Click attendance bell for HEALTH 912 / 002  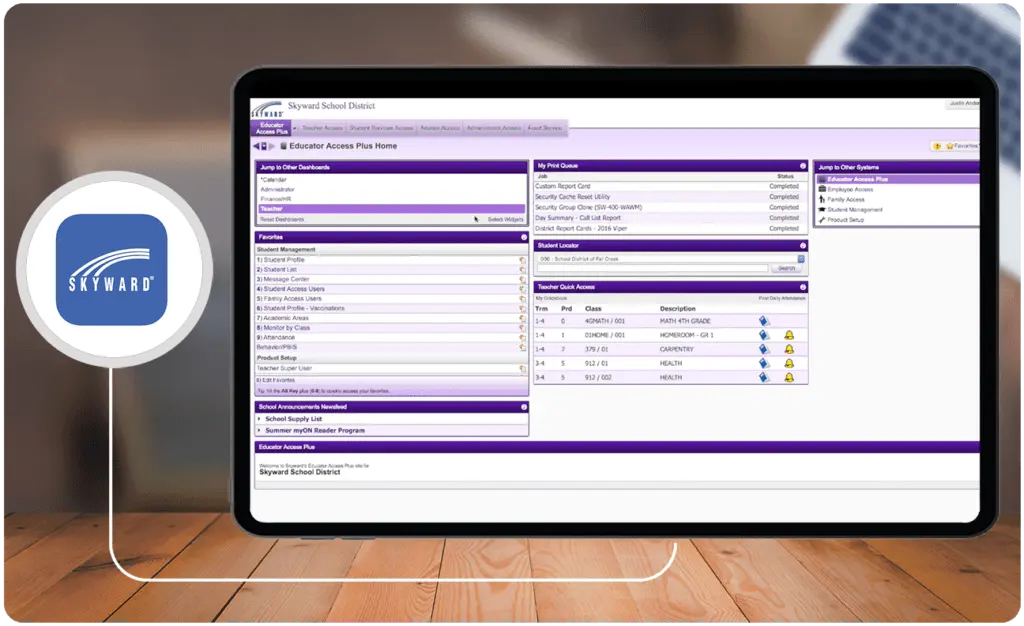789,377
